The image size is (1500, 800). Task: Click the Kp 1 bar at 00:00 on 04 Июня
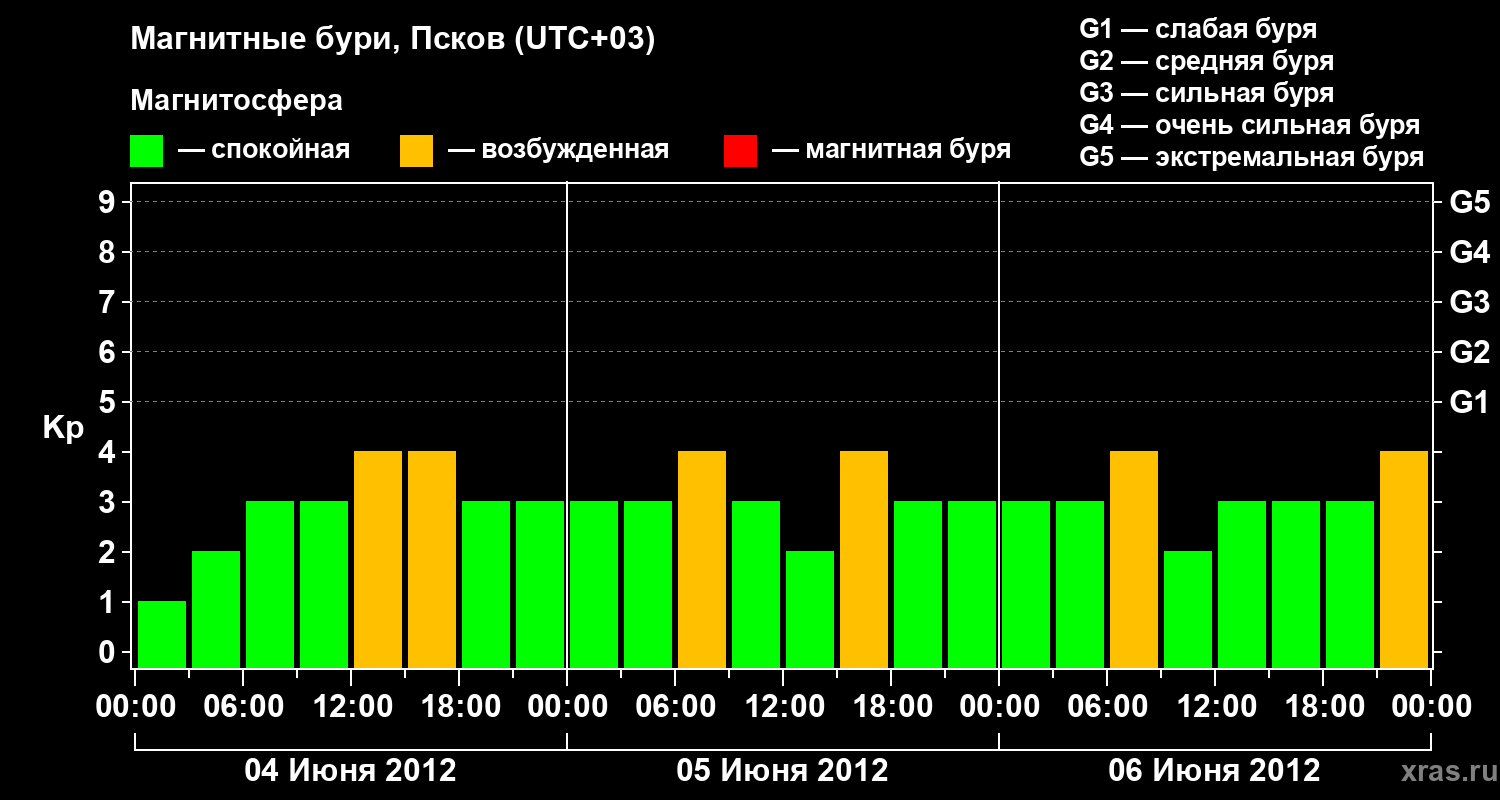pyautogui.click(x=162, y=634)
